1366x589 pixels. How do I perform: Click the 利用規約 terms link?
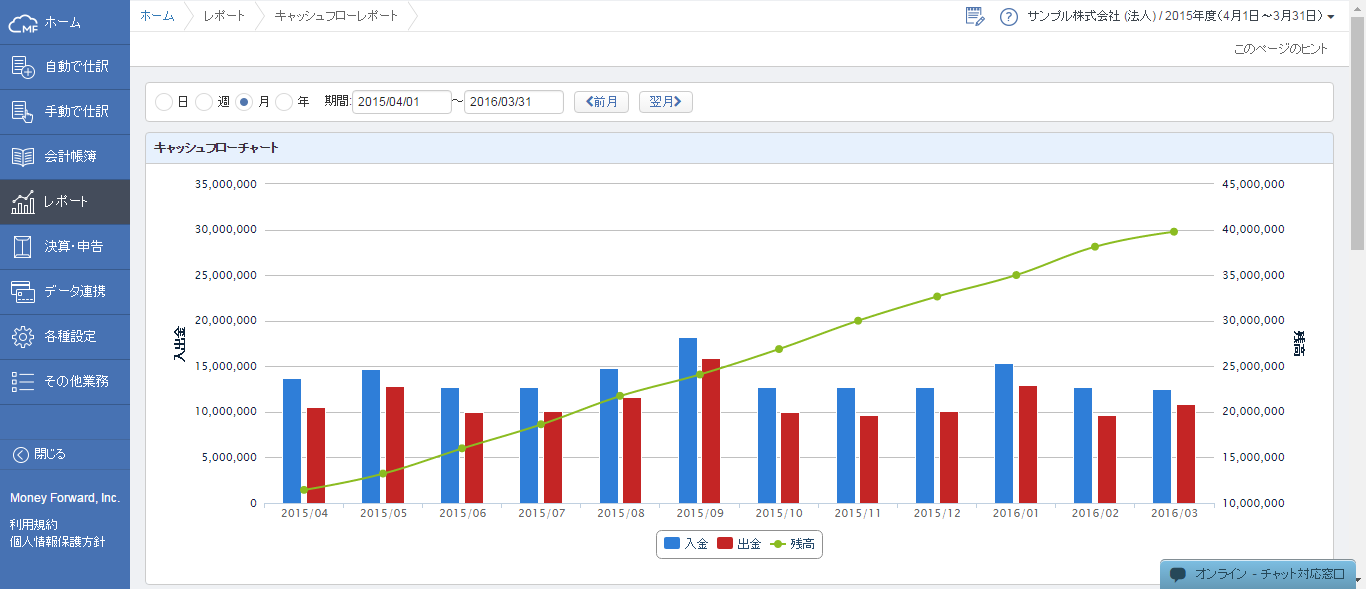(x=34, y=524)
